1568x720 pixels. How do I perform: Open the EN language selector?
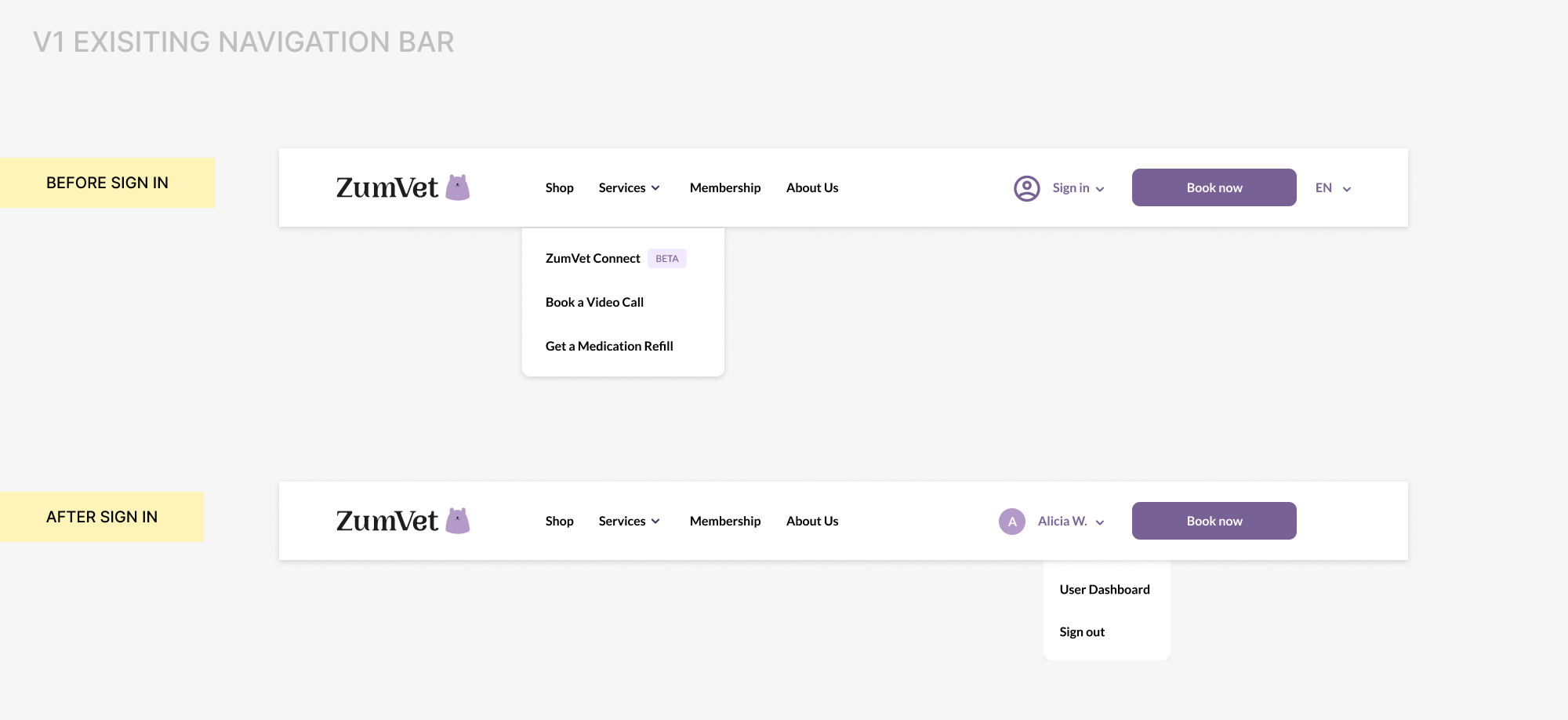(x=1333, y=188)
